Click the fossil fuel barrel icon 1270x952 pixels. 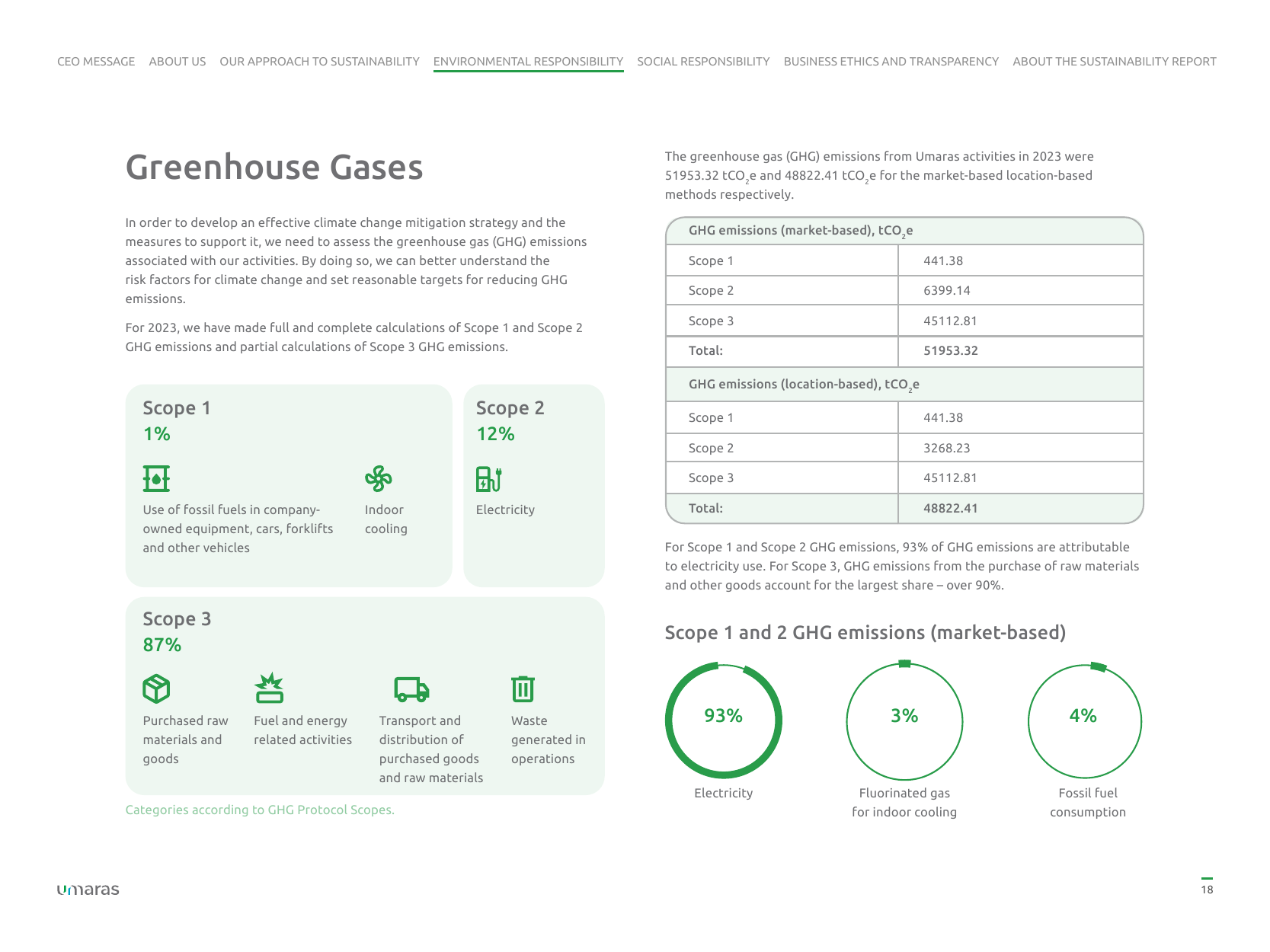coord(156,478)
